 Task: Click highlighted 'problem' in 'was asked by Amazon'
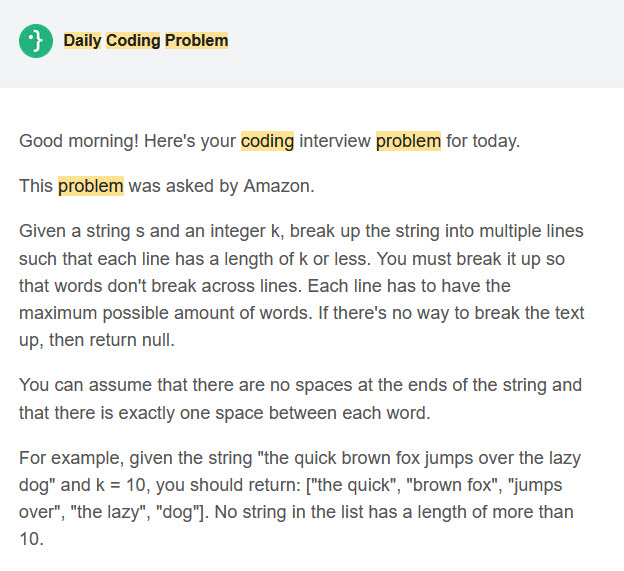(91, 186)
